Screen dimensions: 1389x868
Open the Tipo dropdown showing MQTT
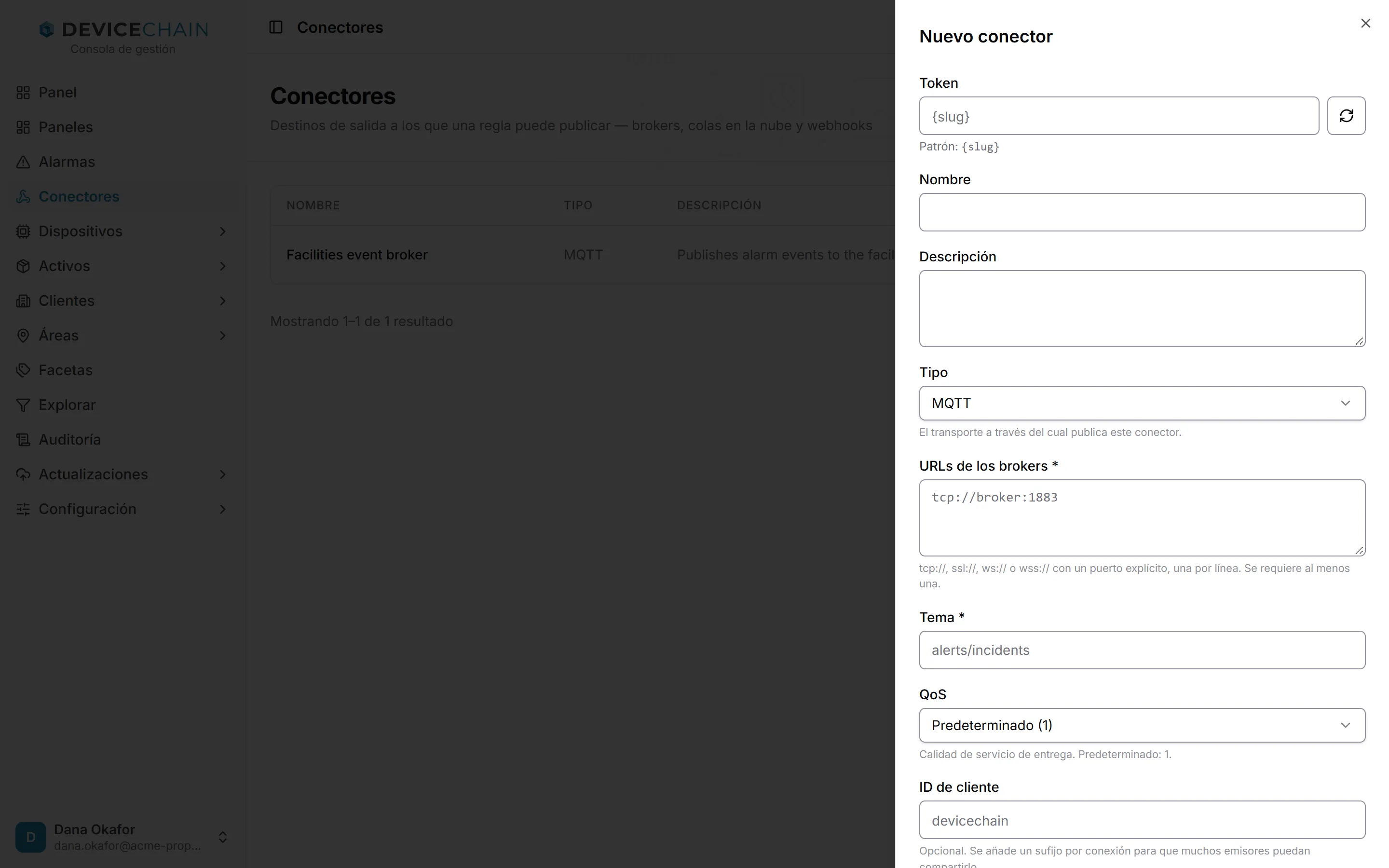[x=1142, y=403]
